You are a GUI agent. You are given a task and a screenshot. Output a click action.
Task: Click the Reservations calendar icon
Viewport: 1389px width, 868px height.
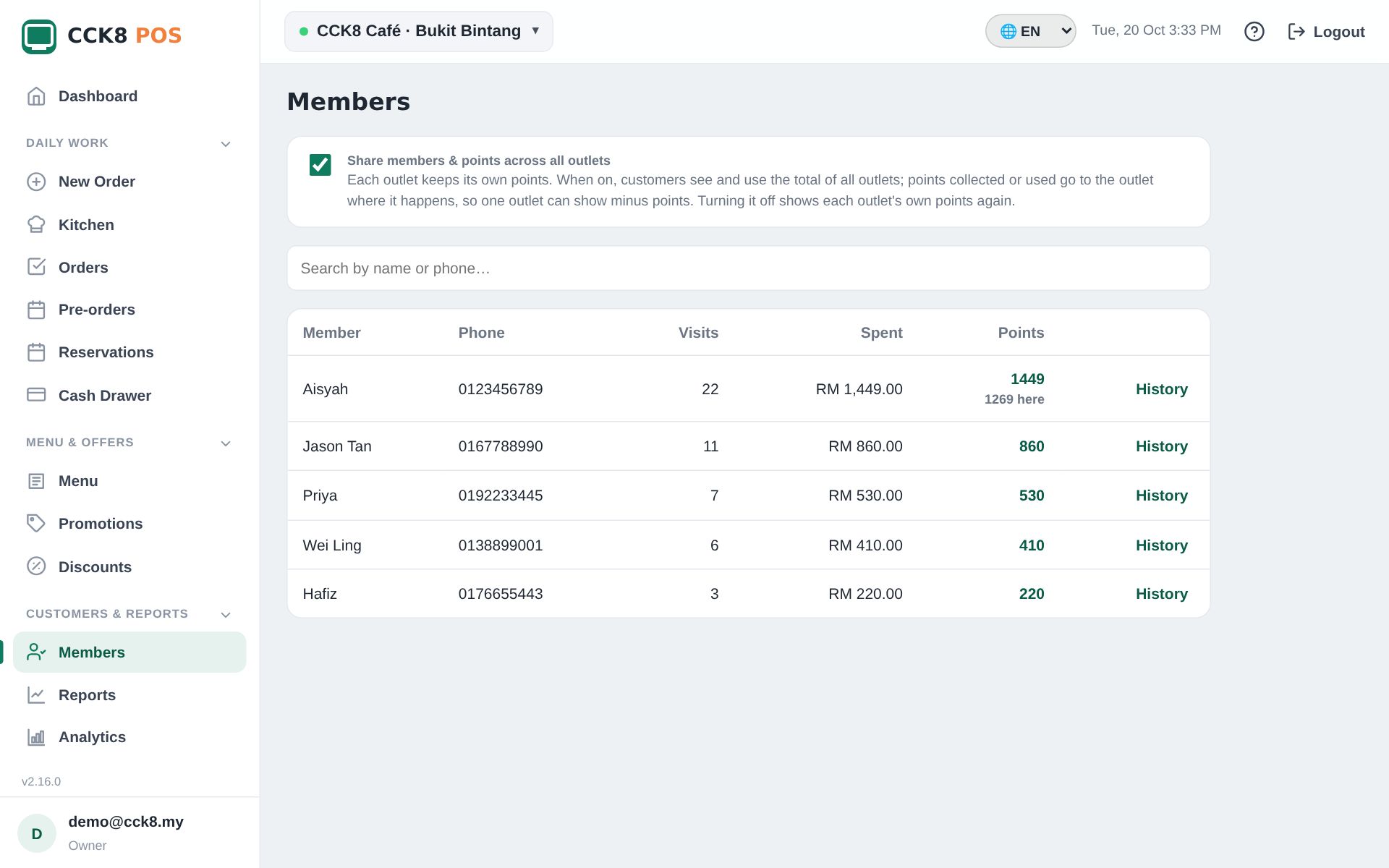pyautogui.click(x=36, y=352)
